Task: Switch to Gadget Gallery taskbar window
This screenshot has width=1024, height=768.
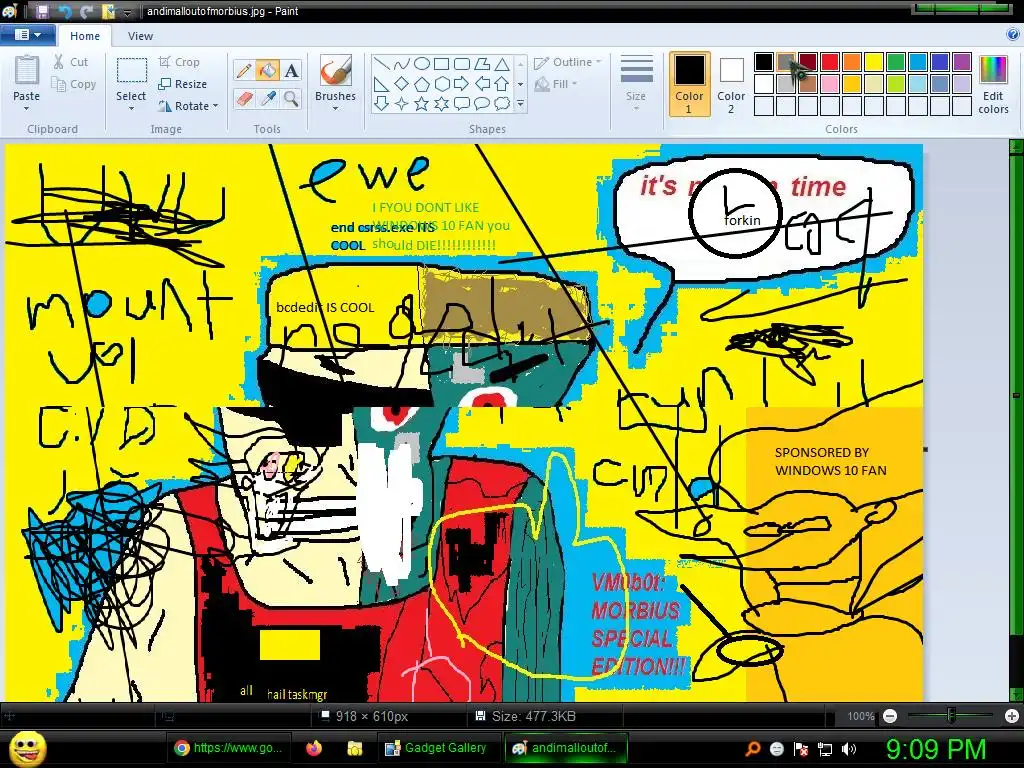Action: (436, 748)
